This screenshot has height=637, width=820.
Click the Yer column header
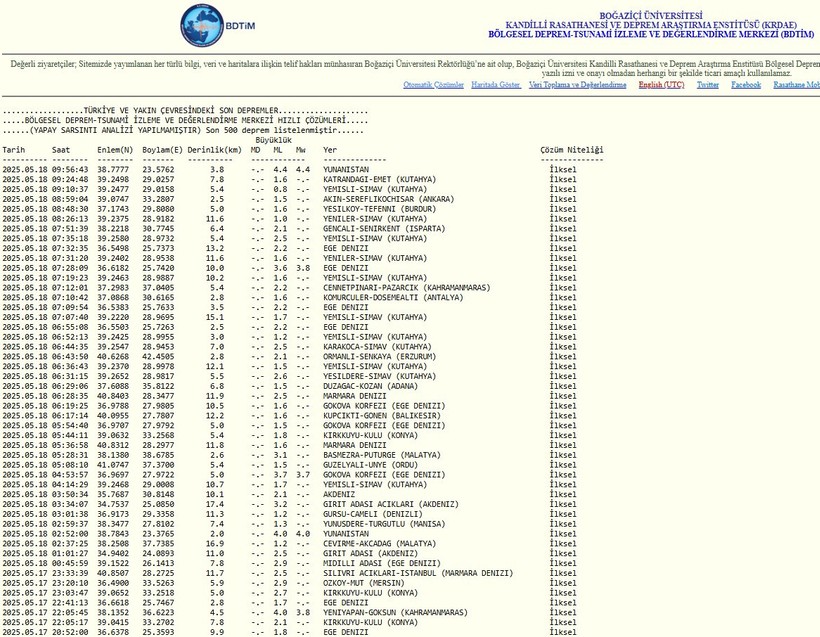tap(330, 150)
